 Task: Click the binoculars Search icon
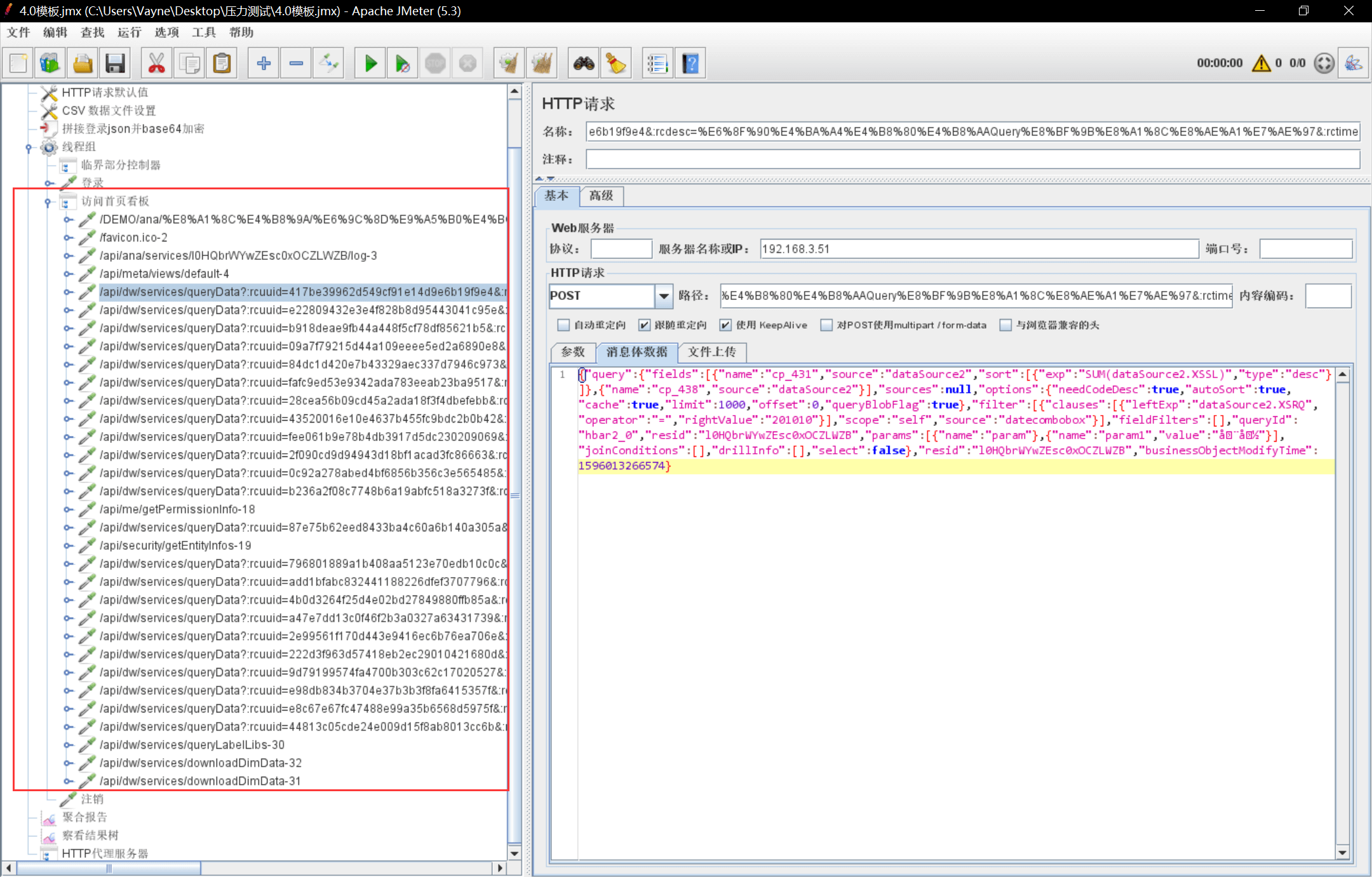tap(584, 64)
